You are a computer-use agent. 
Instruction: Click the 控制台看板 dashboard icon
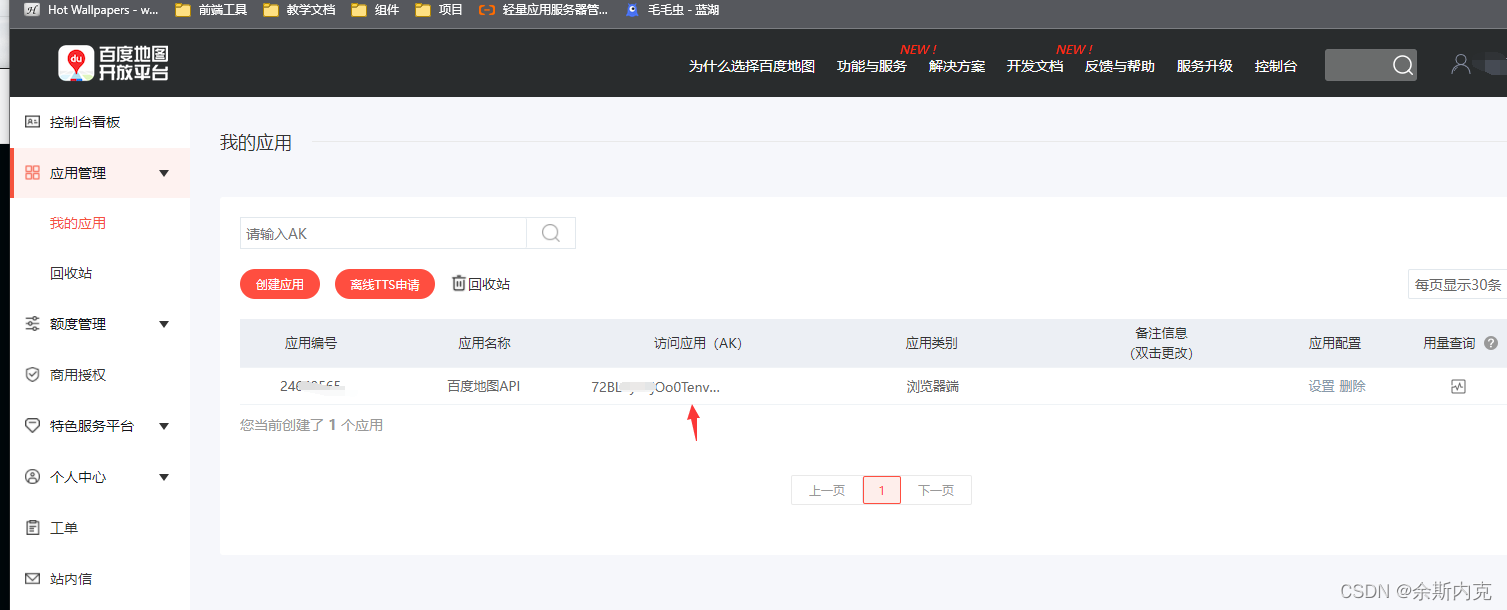pos(32,122)
